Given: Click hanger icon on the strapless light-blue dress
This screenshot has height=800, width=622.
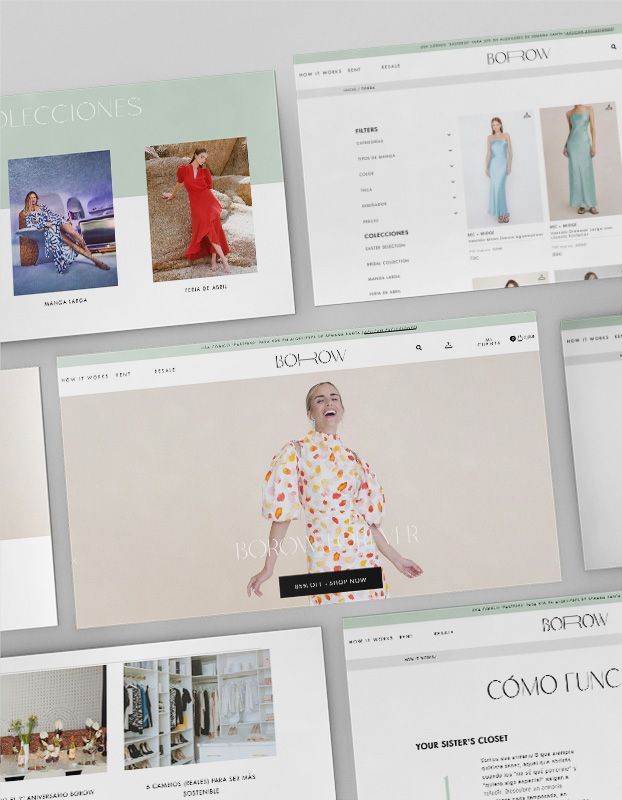Looking at the screenshot, I should pyautogui.click(x=527, y=115).
